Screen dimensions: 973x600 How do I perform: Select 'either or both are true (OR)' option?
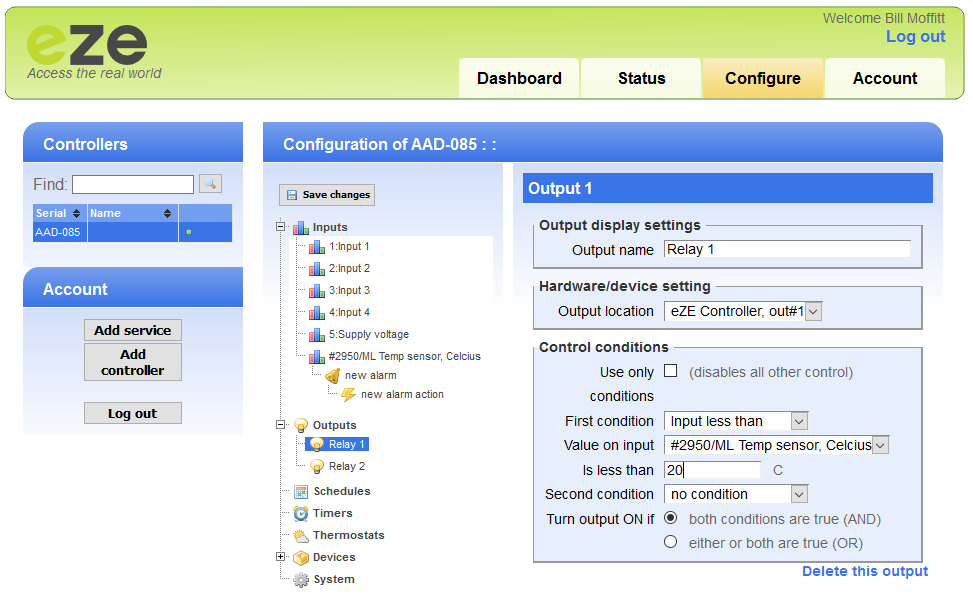(671, 542)
